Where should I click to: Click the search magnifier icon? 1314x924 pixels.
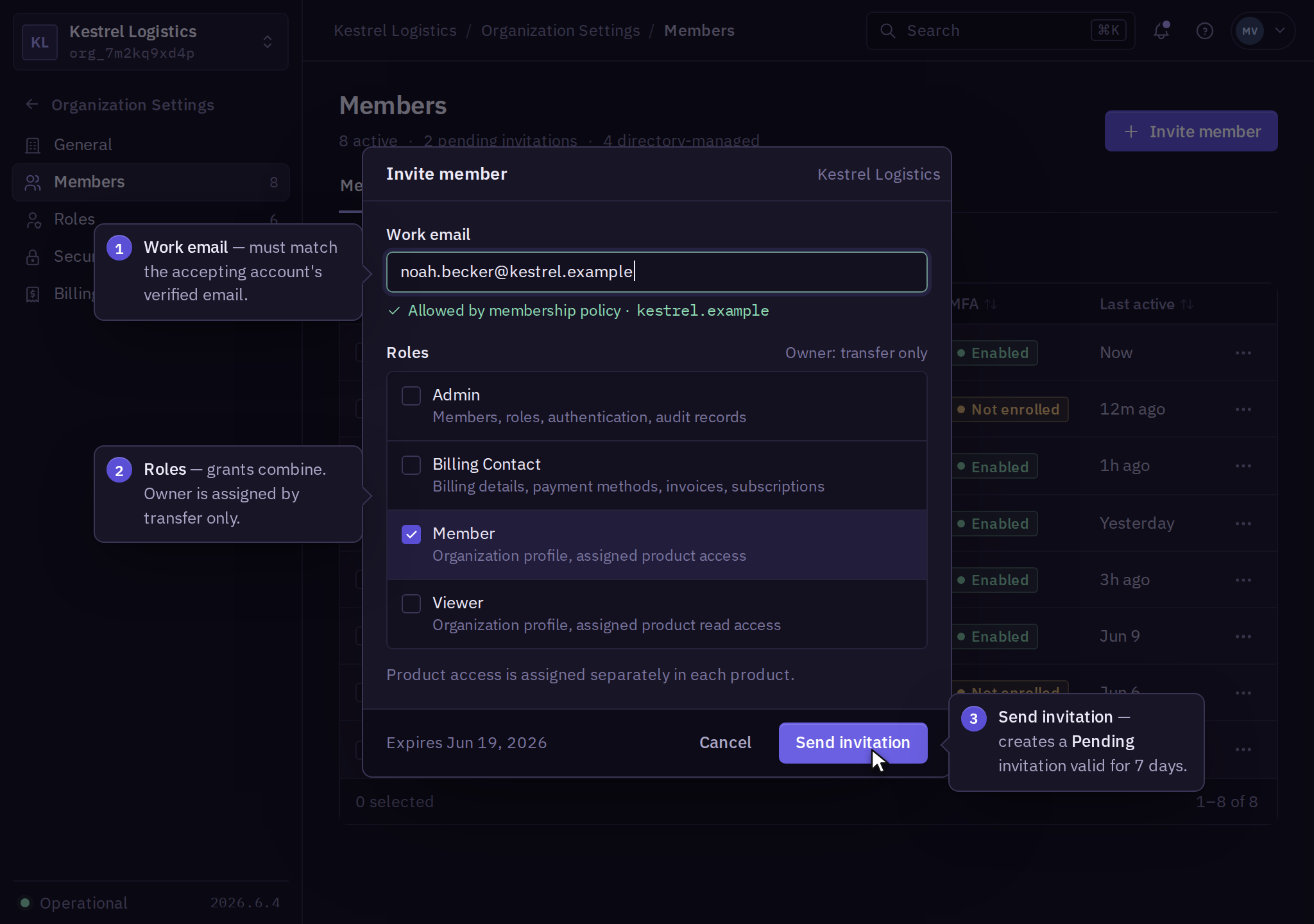click(887, 31)
